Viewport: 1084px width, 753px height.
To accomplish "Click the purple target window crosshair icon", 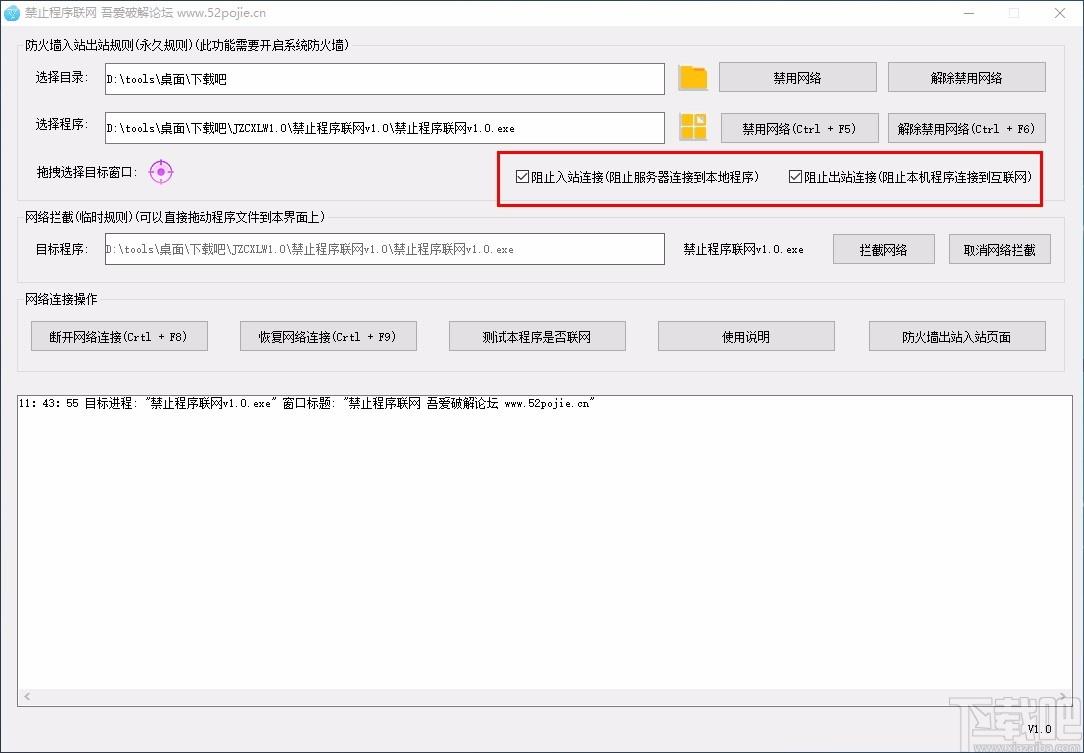I will click(161, 171).
